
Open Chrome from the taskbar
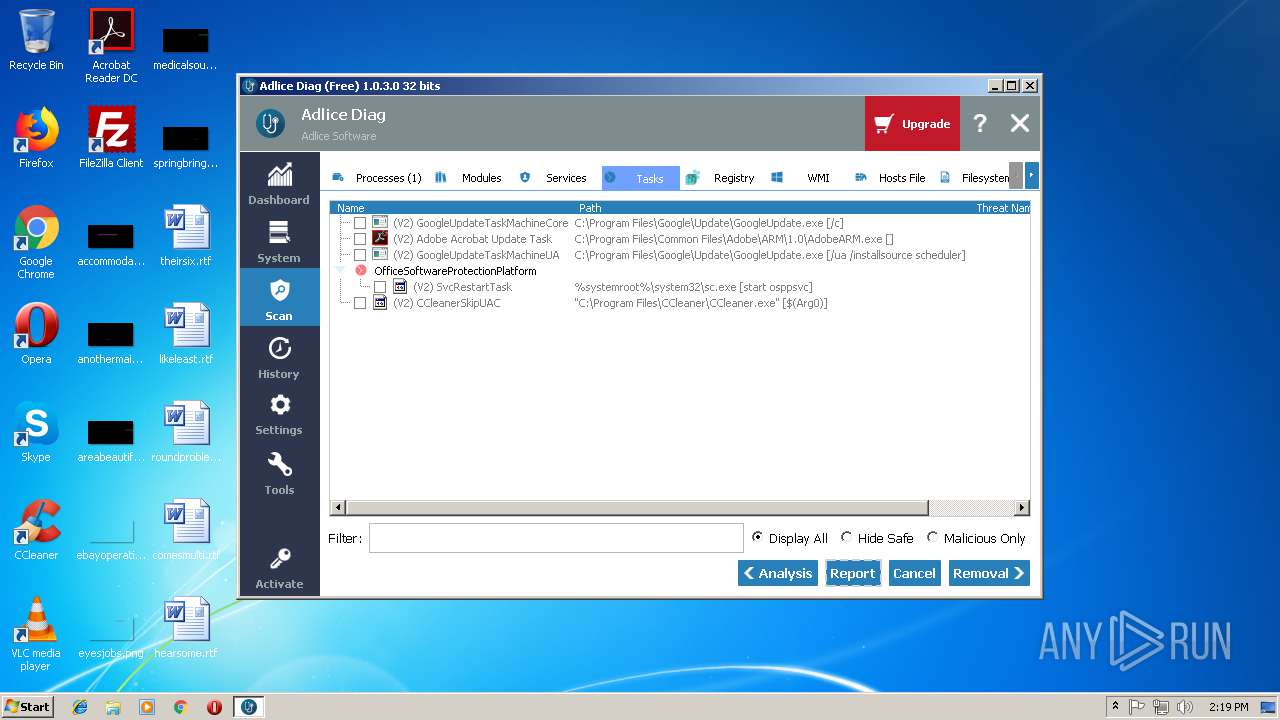tap(180, 706)
